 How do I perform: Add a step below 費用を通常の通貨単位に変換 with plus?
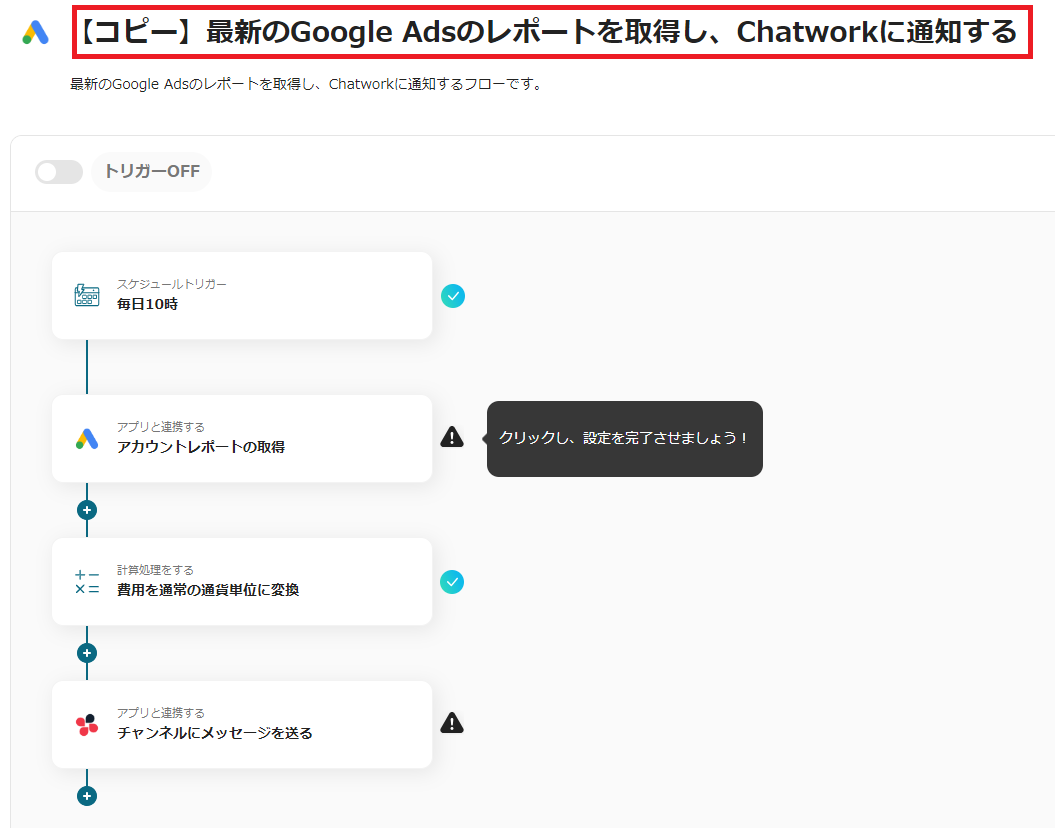tap(87, 653)
